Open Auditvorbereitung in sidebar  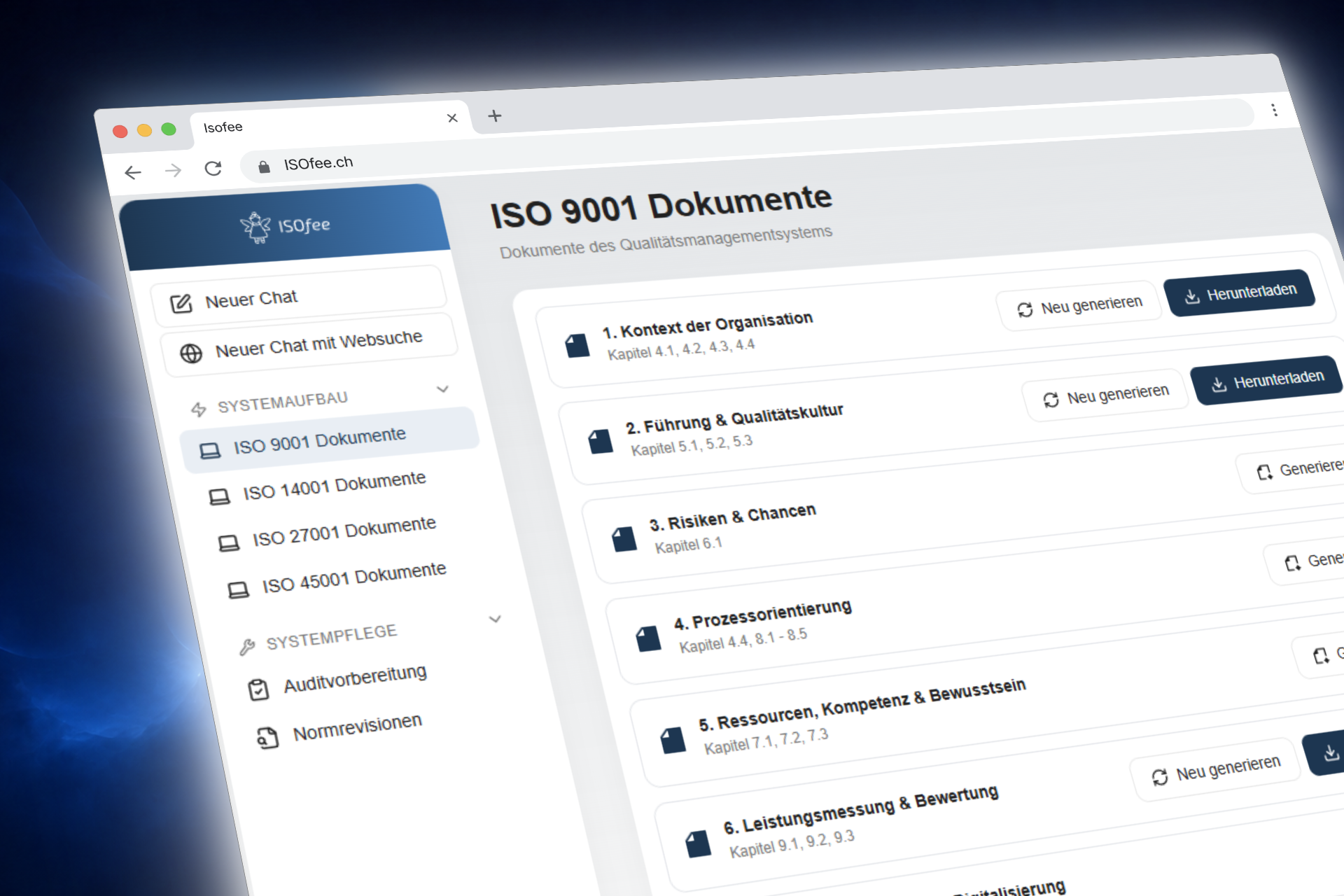coord(337,680)
